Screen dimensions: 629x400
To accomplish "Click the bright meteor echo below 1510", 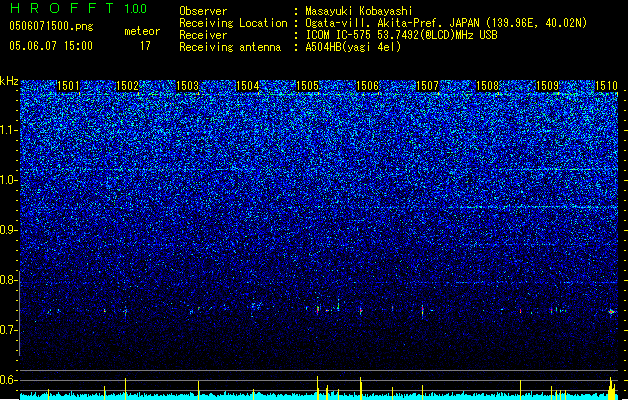I will [612, 311].
